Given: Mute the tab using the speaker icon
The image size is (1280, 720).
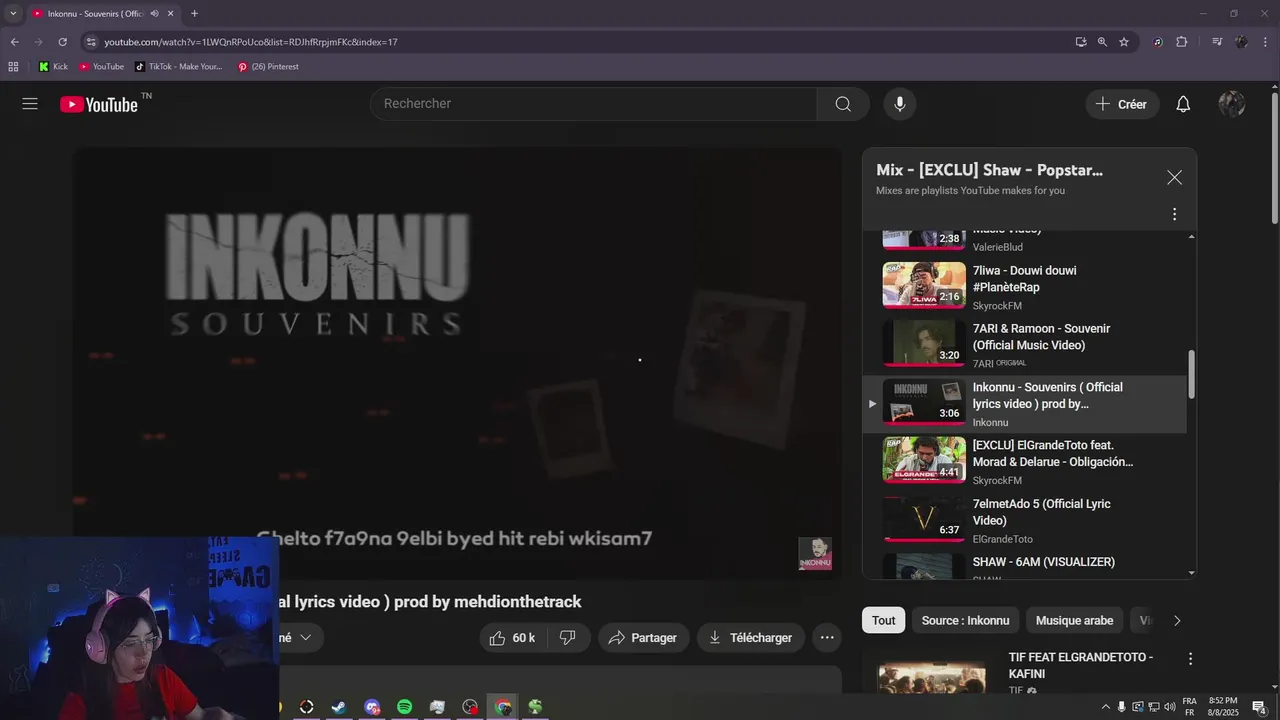Looking at the screenshot, I should coord(154,14).
